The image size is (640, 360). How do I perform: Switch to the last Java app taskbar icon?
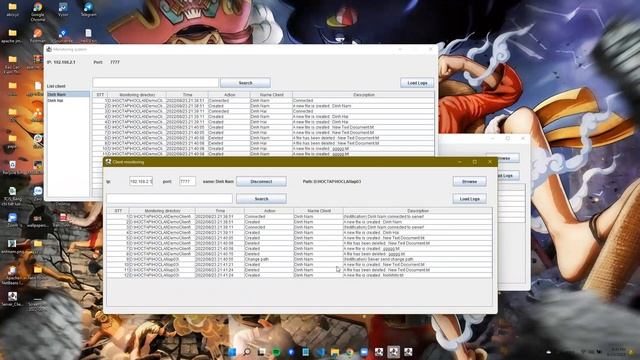[408, 352]
